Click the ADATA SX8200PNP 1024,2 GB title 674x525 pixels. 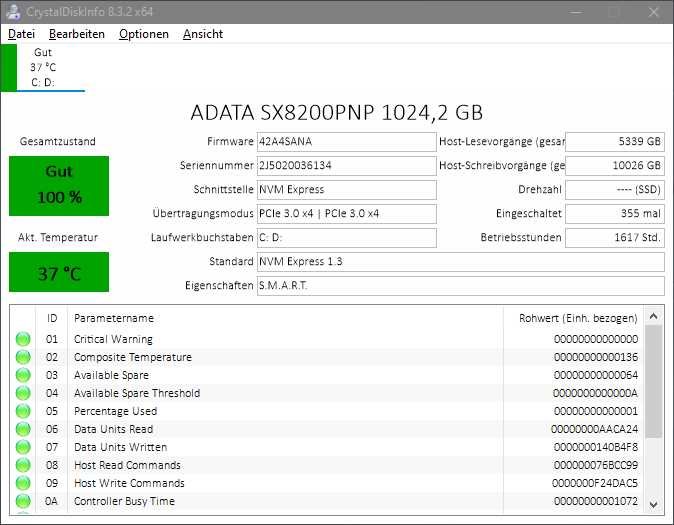(x=337, y=113)
